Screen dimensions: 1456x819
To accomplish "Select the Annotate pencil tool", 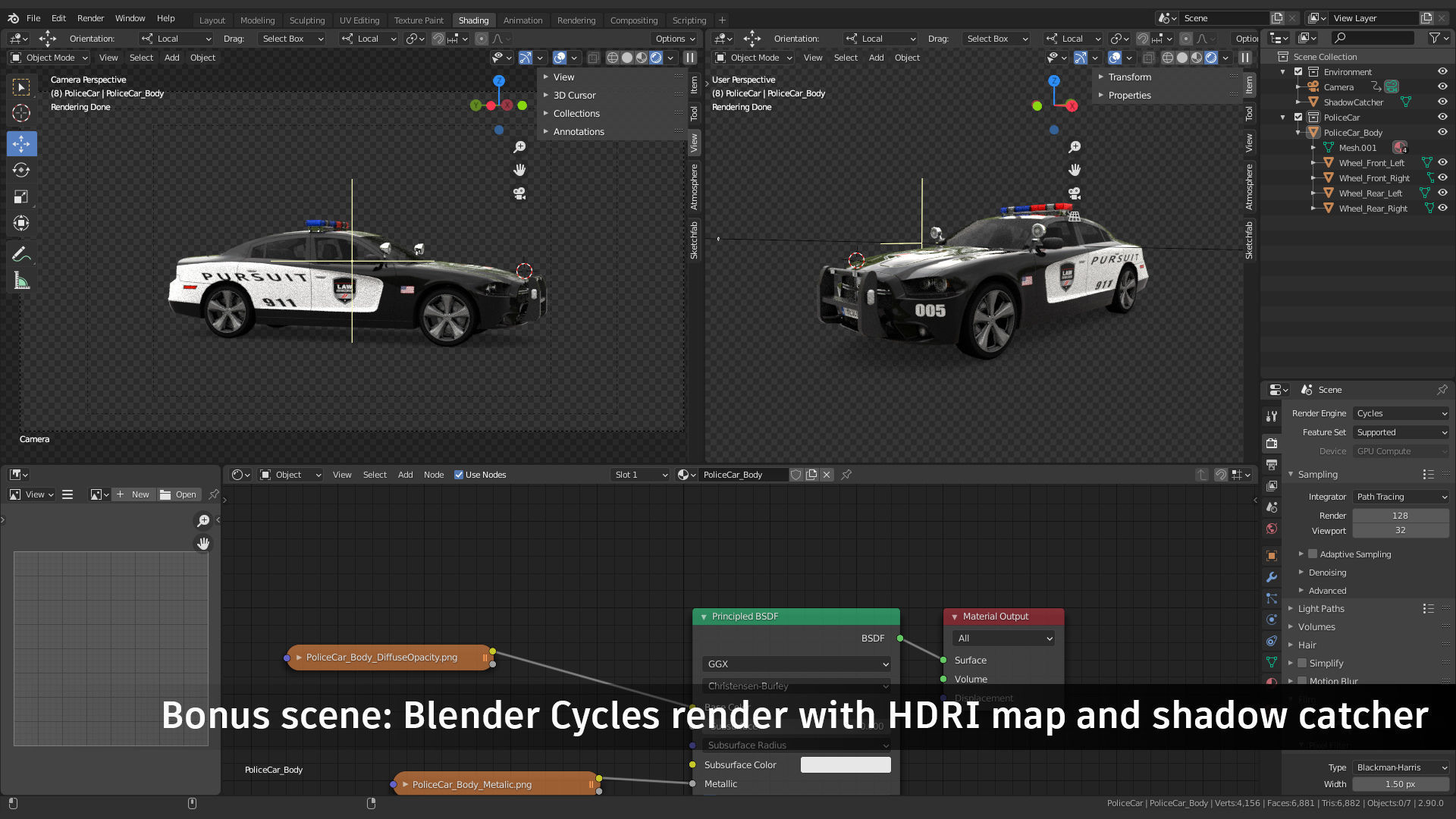I will (21, 254).
